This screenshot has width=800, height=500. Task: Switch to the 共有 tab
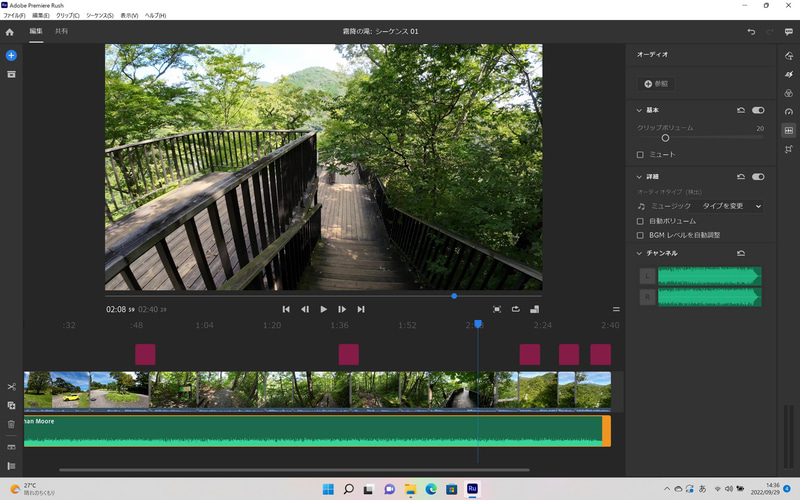point(62,32)
